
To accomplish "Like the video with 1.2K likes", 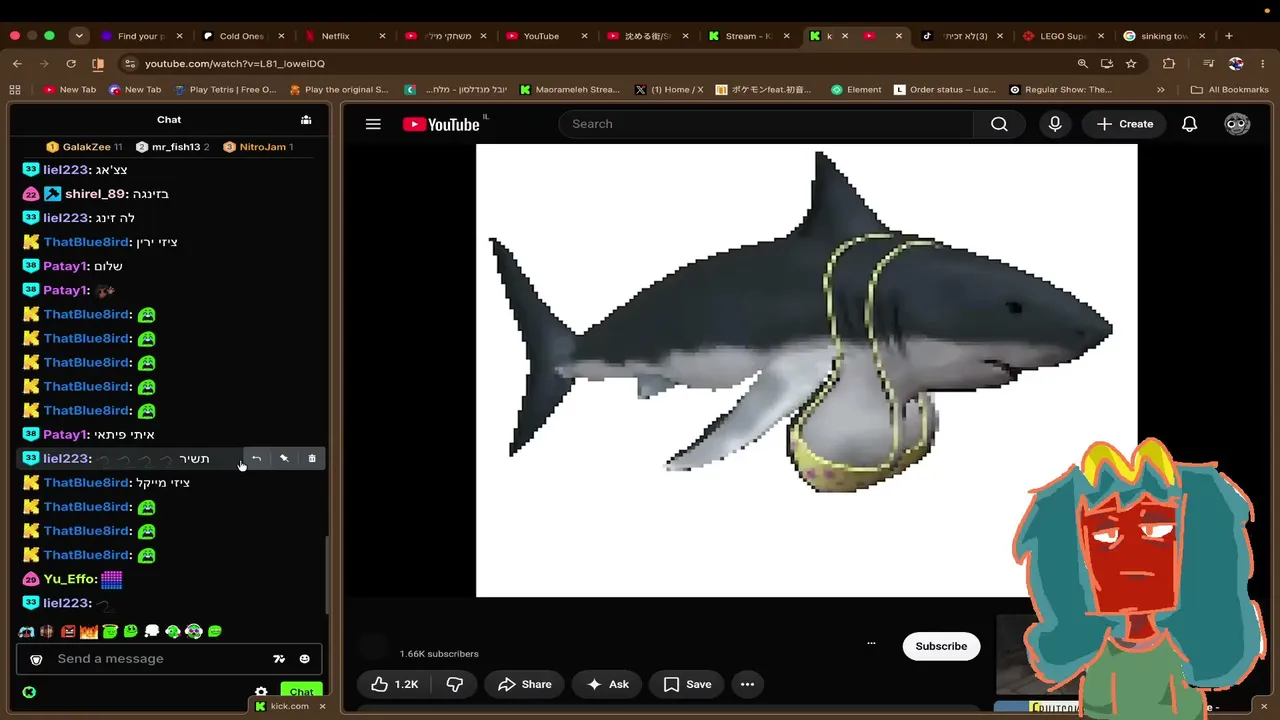I will click(394, 684).
